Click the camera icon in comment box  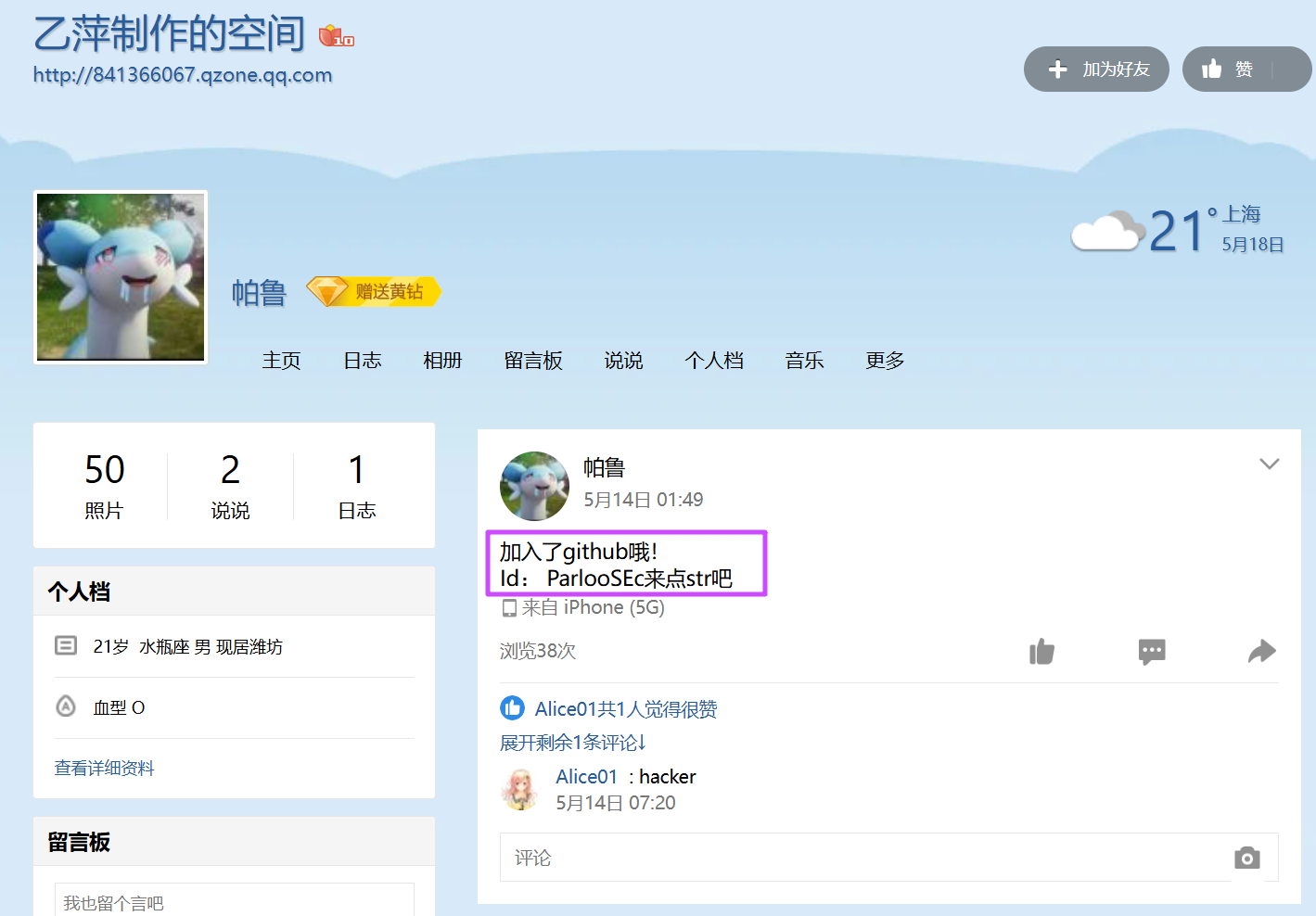(1246, 858)
